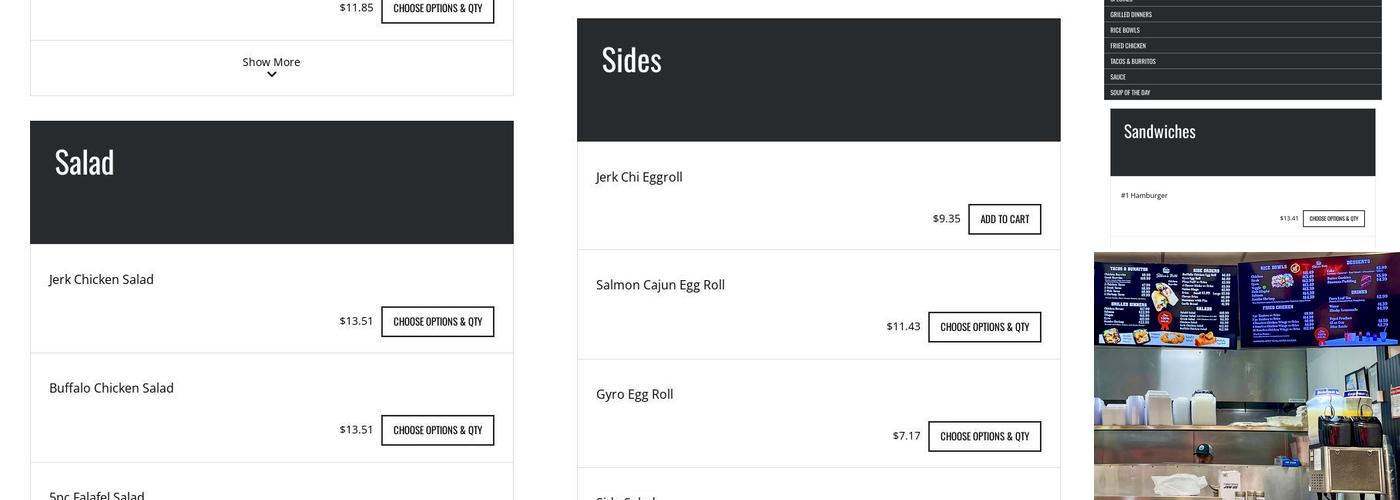The image size is (1400, 500).
Task: Click the Jerk Chi Eggroll item name
Action: pos(639,177)
